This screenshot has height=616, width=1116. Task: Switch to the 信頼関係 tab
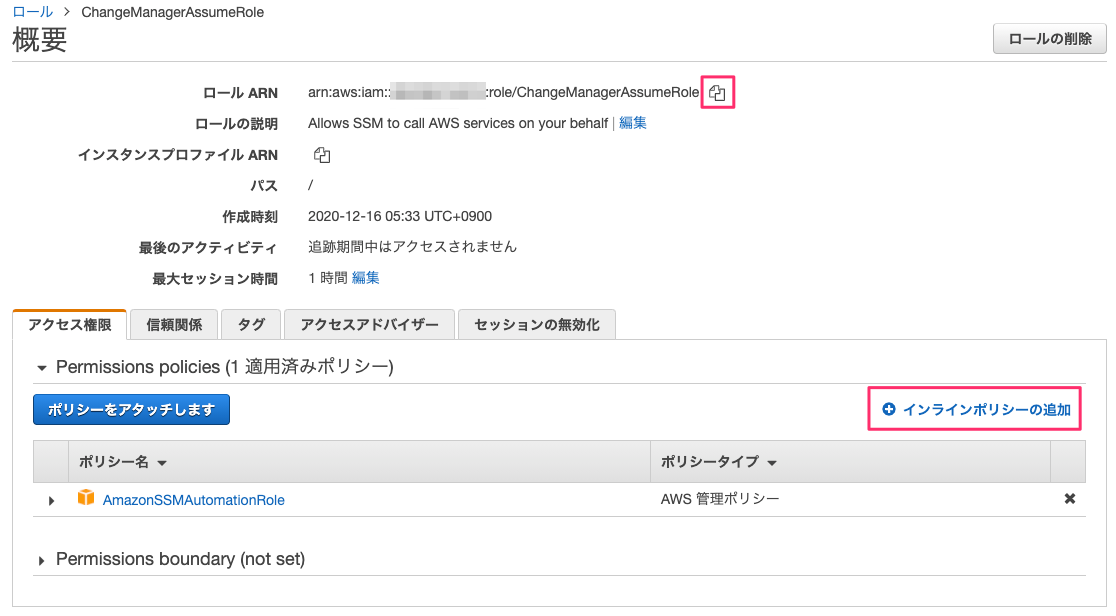click(x=173, y=324)
